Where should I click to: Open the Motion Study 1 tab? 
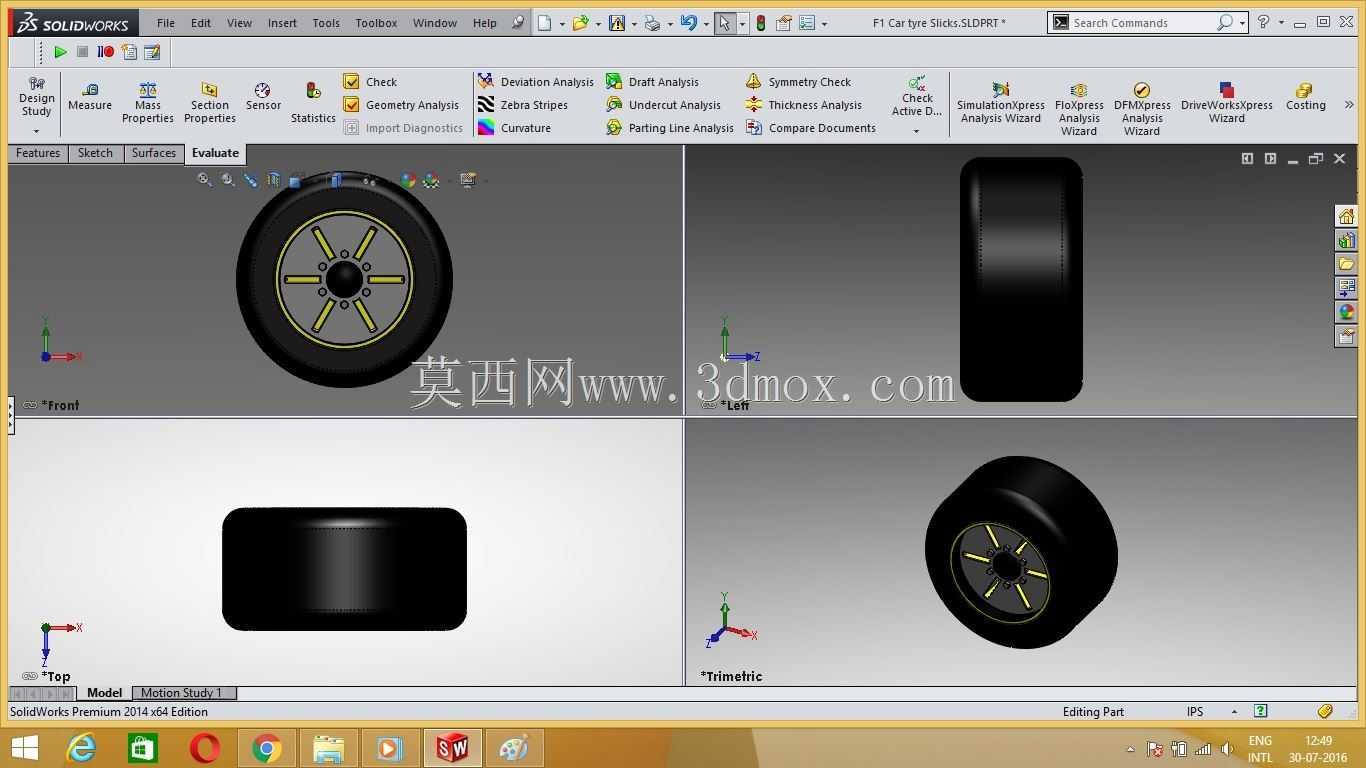[x=182, y=693]
